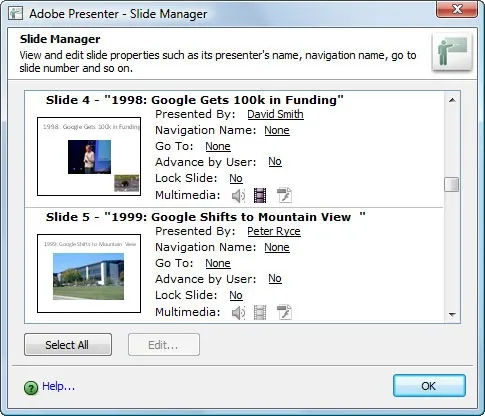Click the audio speaker icon for Slide 4
Screen dimensions: 485x416
[238, 196]
